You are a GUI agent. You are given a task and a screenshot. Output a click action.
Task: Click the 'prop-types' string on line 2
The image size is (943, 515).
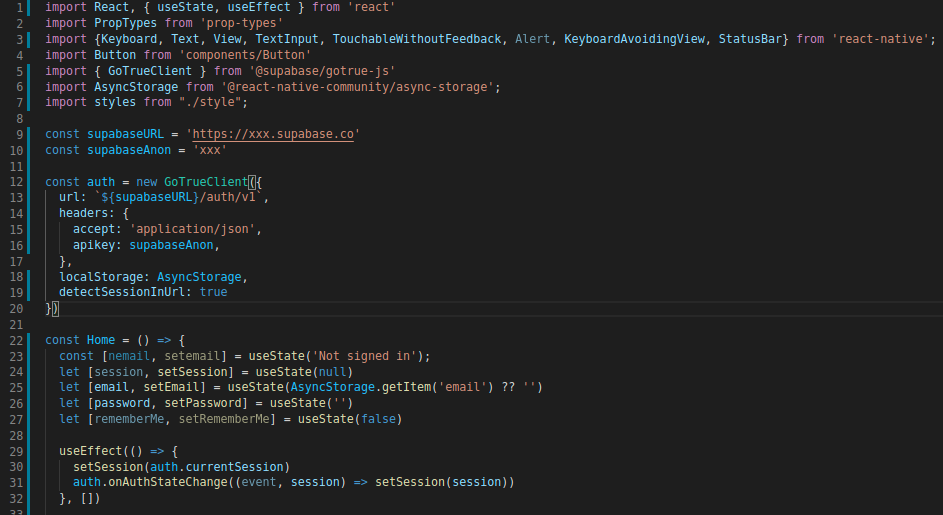241,23
